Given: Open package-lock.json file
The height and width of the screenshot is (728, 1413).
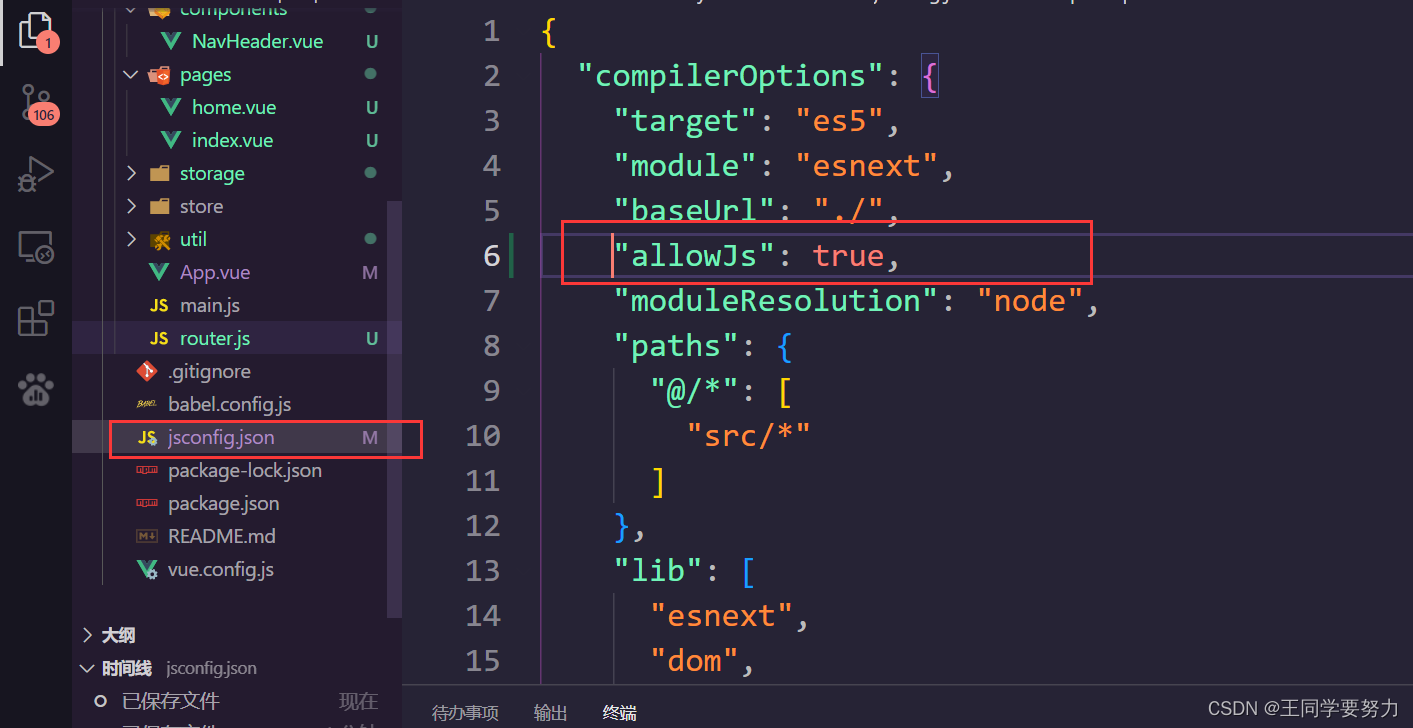Looking at the screenshot, I should point(245,471).
